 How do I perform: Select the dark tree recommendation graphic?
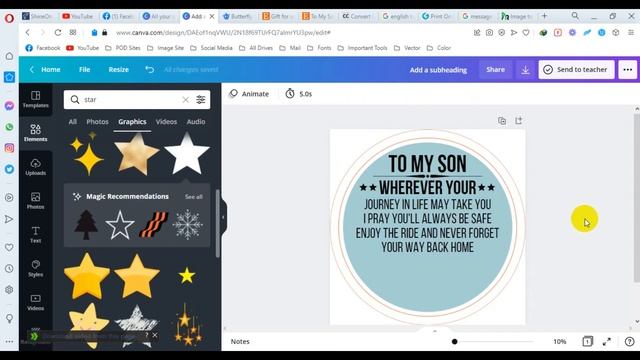point(86,225)
